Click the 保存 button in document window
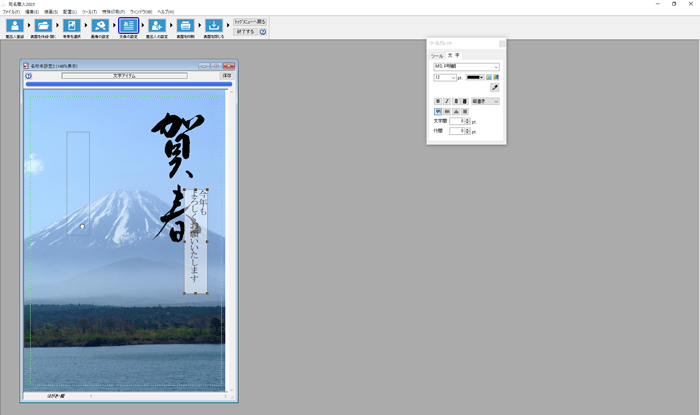 point(227,75)
